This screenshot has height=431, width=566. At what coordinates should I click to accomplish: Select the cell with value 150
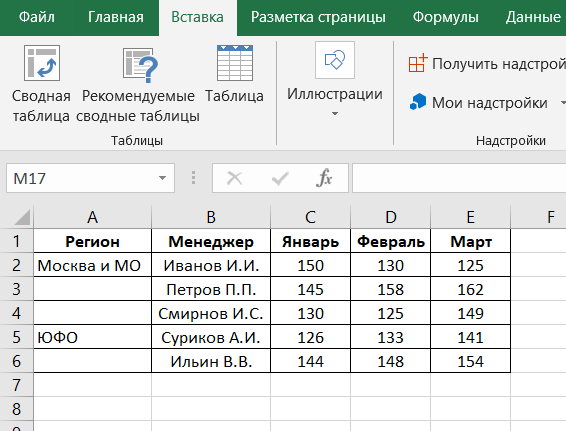pyautogui.click(x=310, y=265)
